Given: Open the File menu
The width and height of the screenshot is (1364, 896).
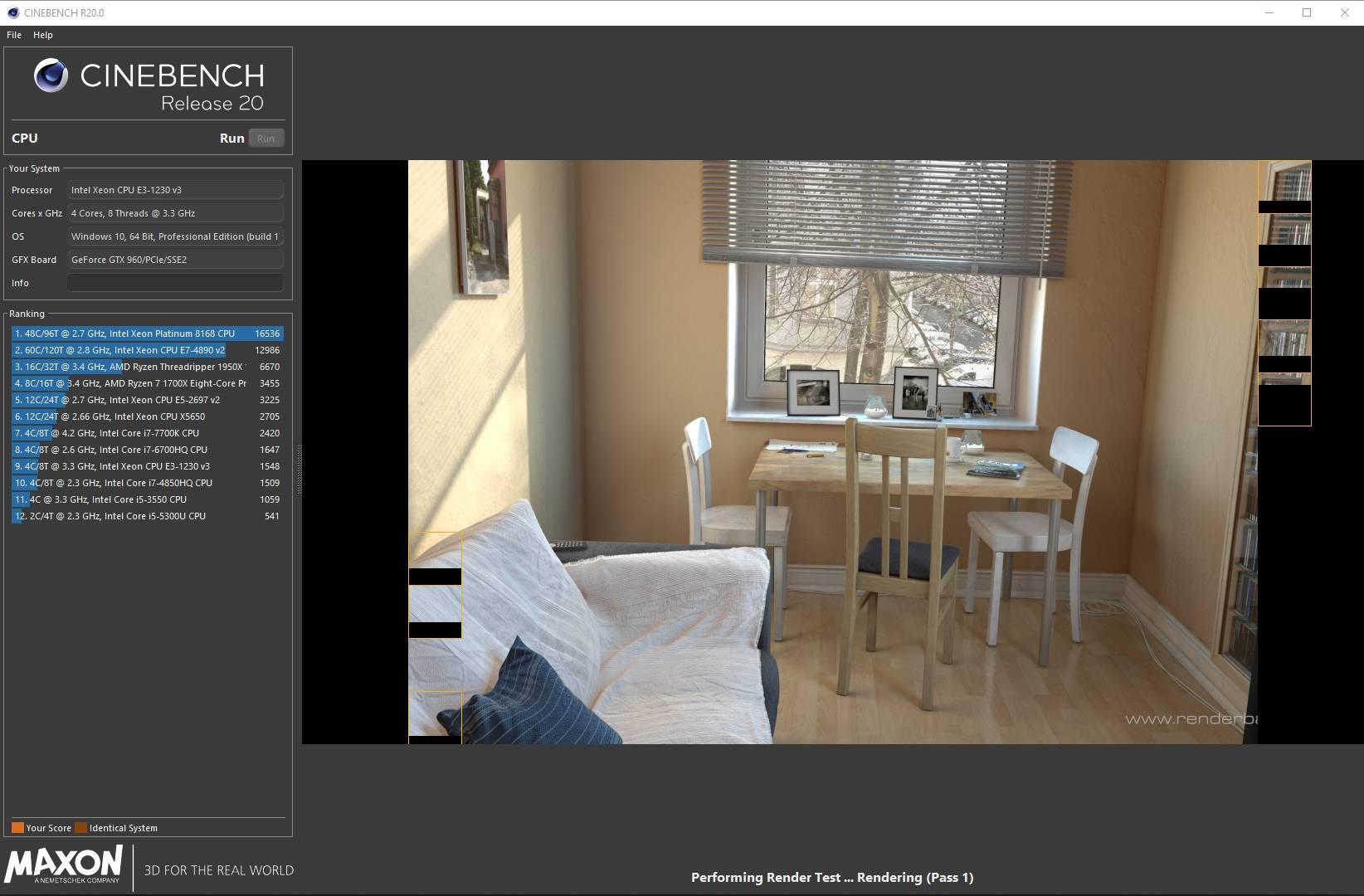Looking at the screenshot, I should 14,35.
